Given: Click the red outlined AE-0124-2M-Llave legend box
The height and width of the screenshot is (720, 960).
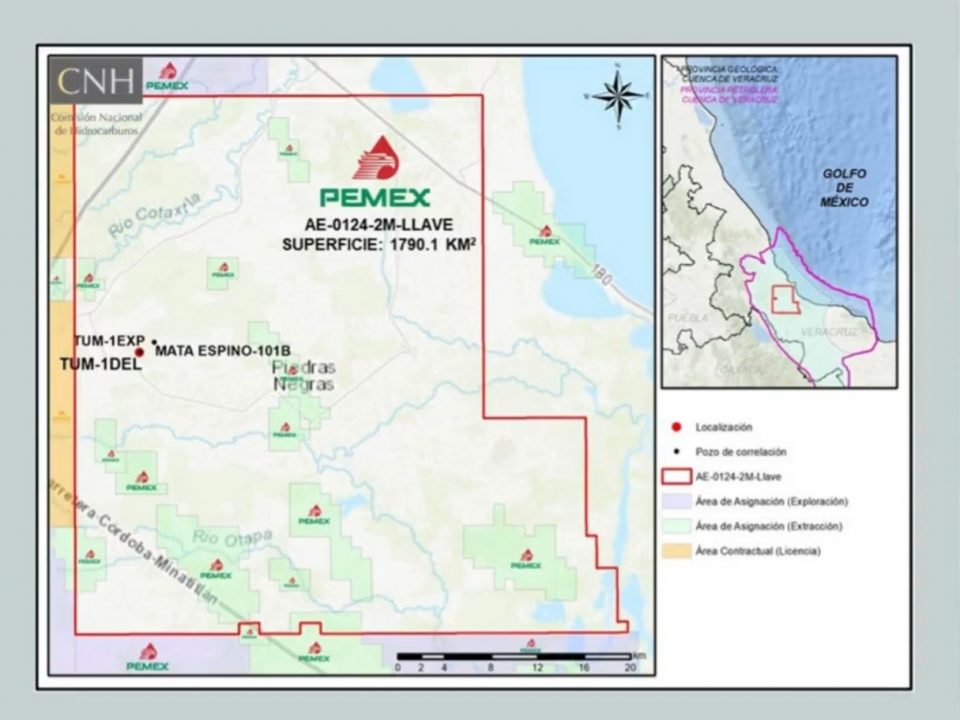Looking at the screenshot, I should pyautogui.click(x=677, y=476).
